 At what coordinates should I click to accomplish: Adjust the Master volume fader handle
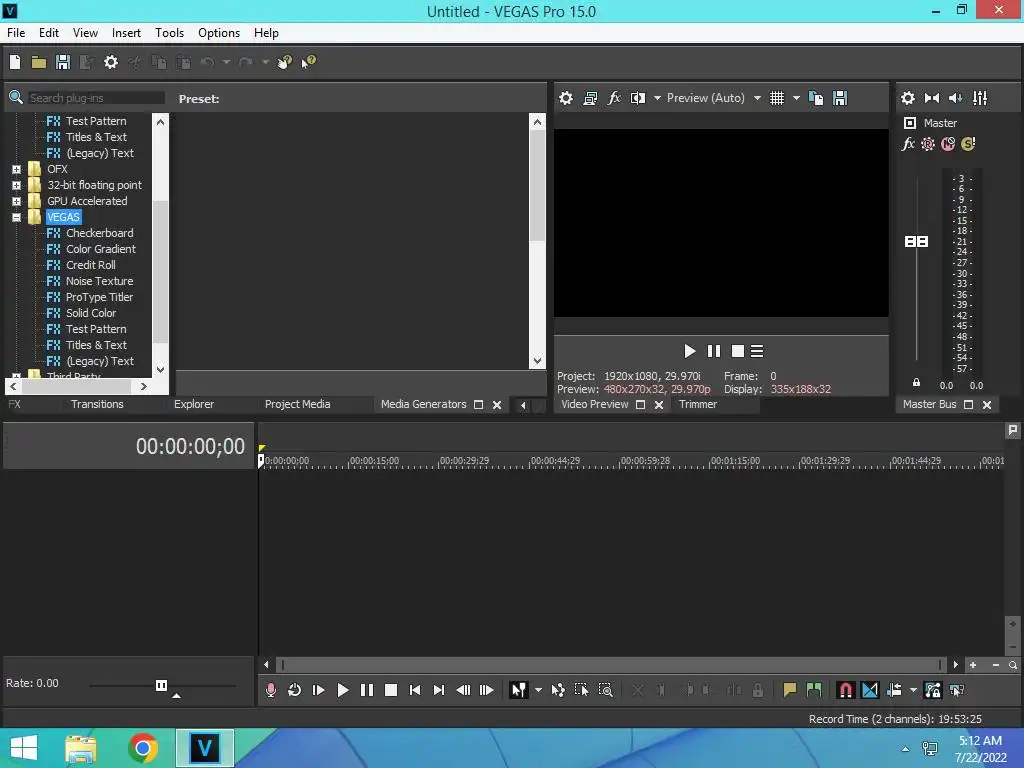click(x=916, y=242)
